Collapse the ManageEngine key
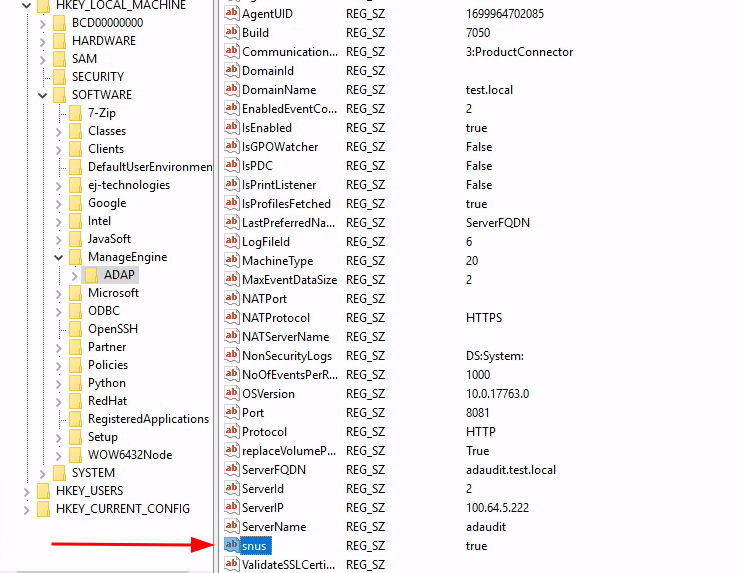This screenshot has height=573, width=738. (58, 257)
